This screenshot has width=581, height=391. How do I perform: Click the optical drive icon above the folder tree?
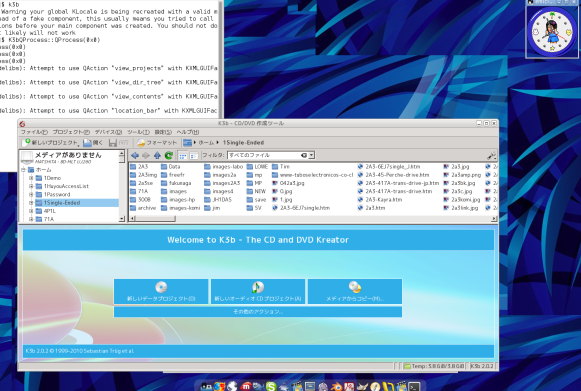(27, 158)
